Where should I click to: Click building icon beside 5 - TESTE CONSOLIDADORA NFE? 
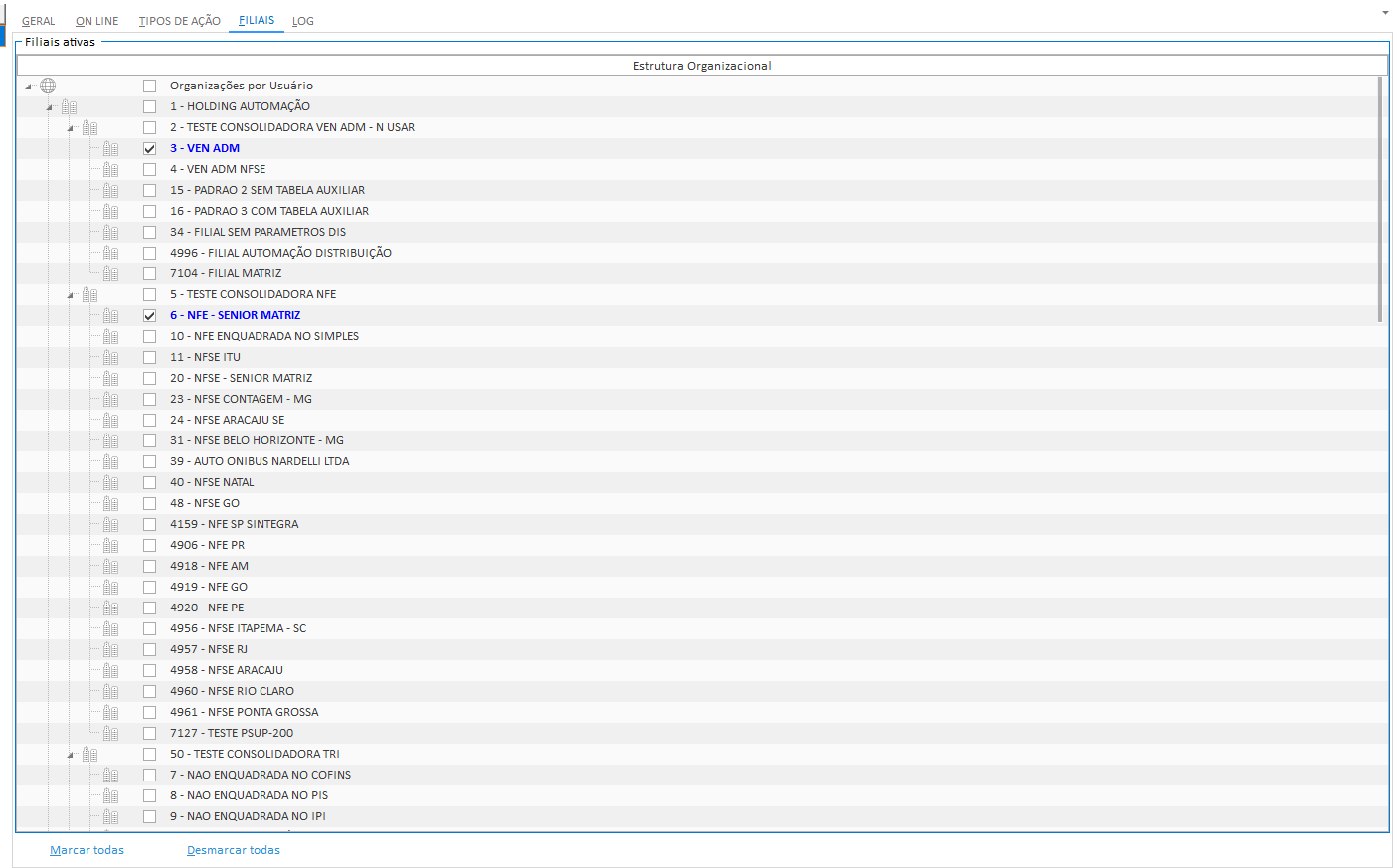click(89, 294)
